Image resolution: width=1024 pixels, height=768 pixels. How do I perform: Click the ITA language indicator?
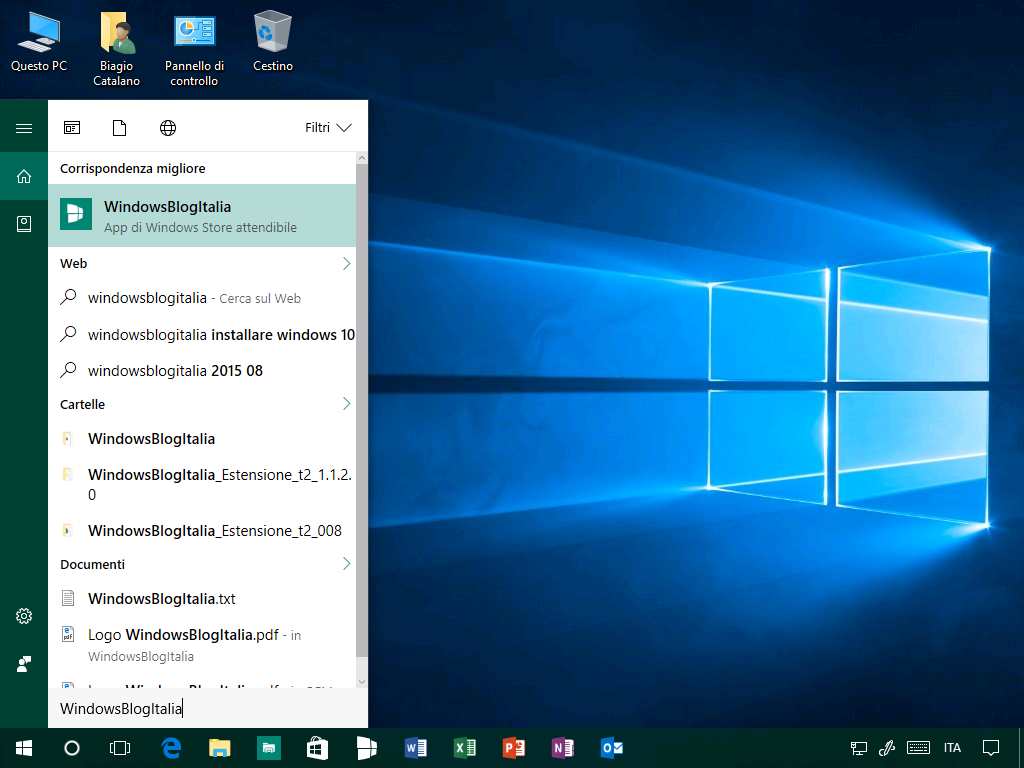tap(952, 748)
